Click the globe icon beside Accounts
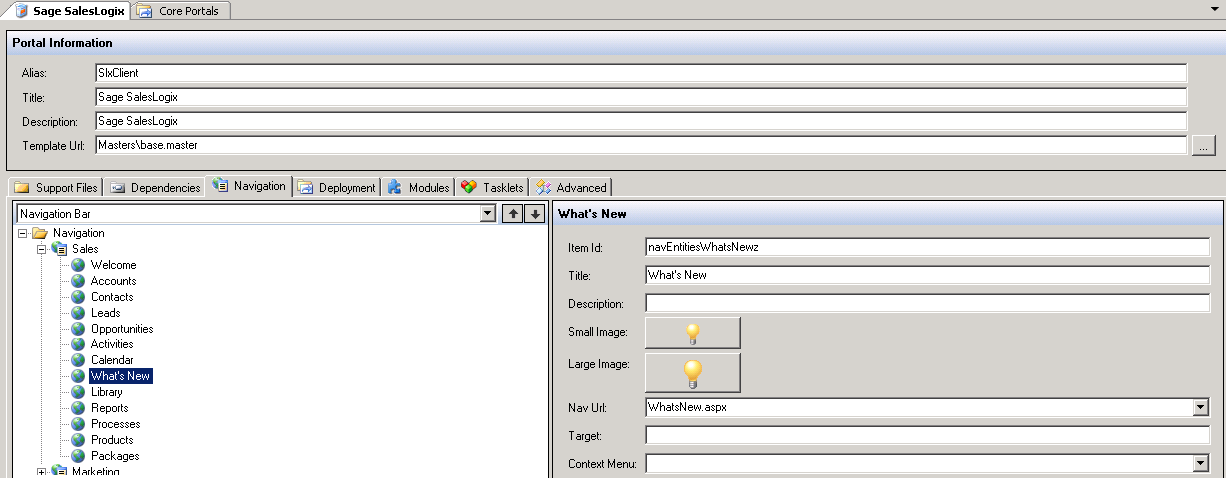 [x=78, y=281]
